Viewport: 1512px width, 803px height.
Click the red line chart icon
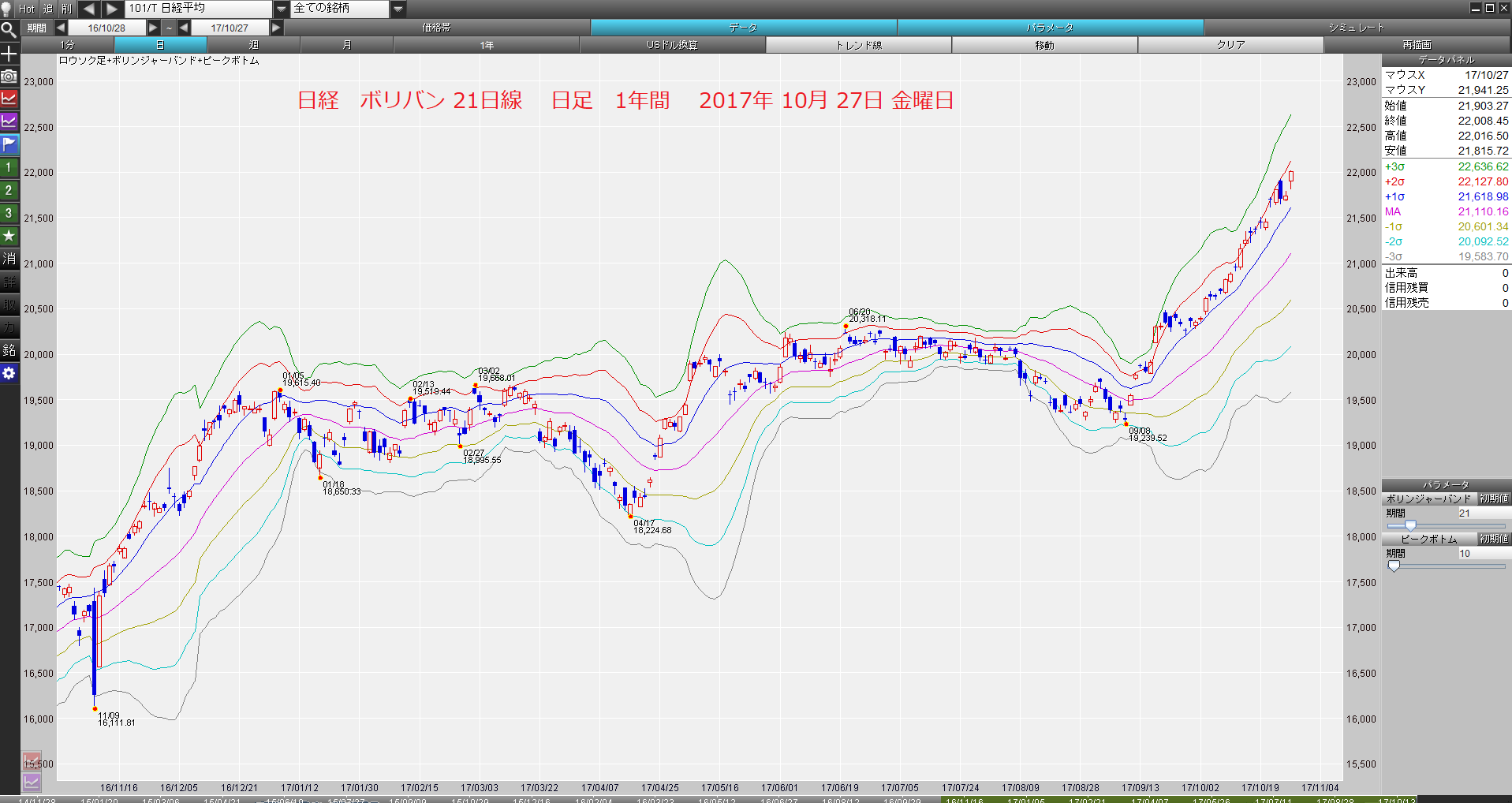[x=9, y=99]
